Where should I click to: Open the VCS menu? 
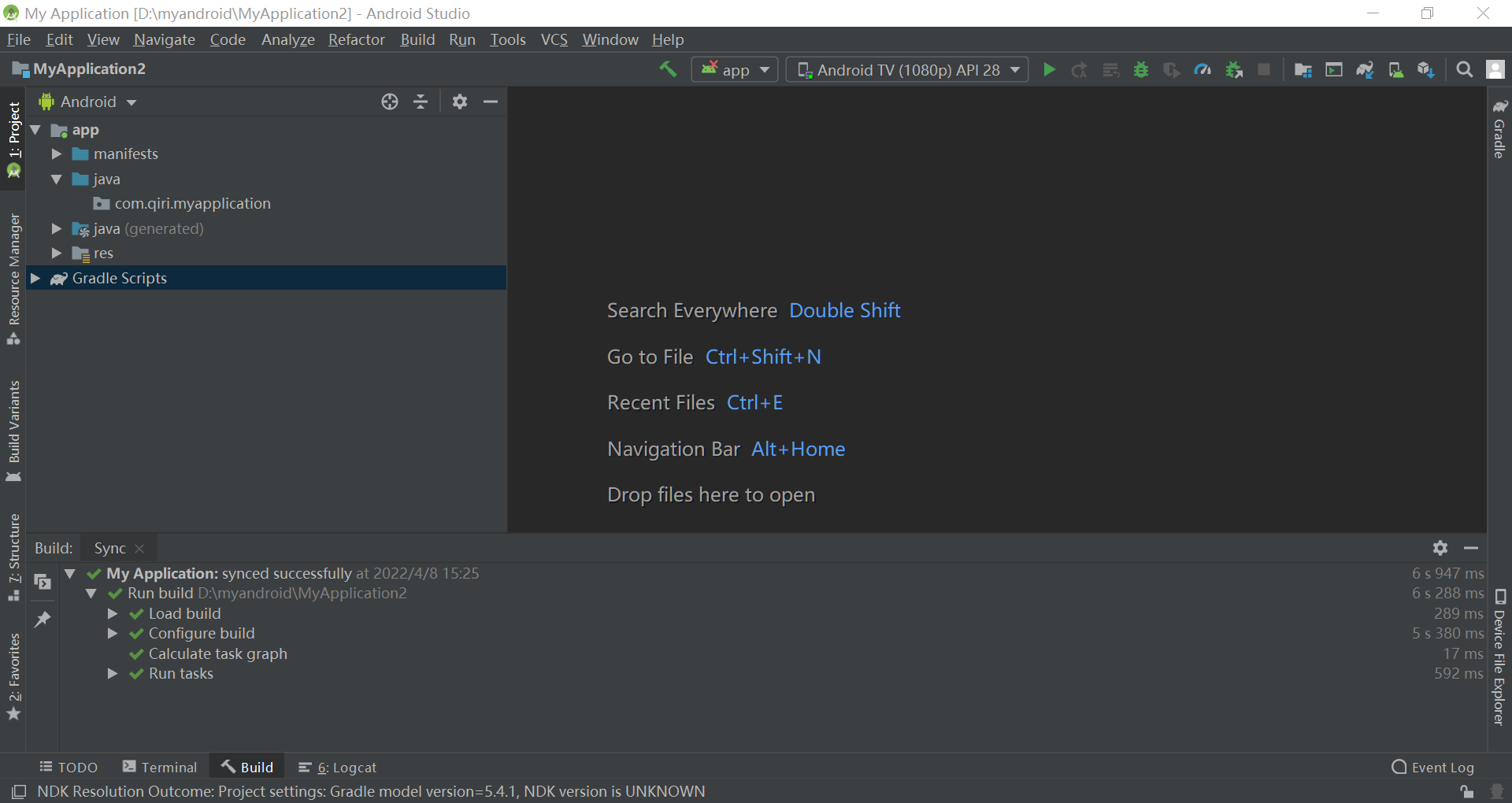(554, 39)
